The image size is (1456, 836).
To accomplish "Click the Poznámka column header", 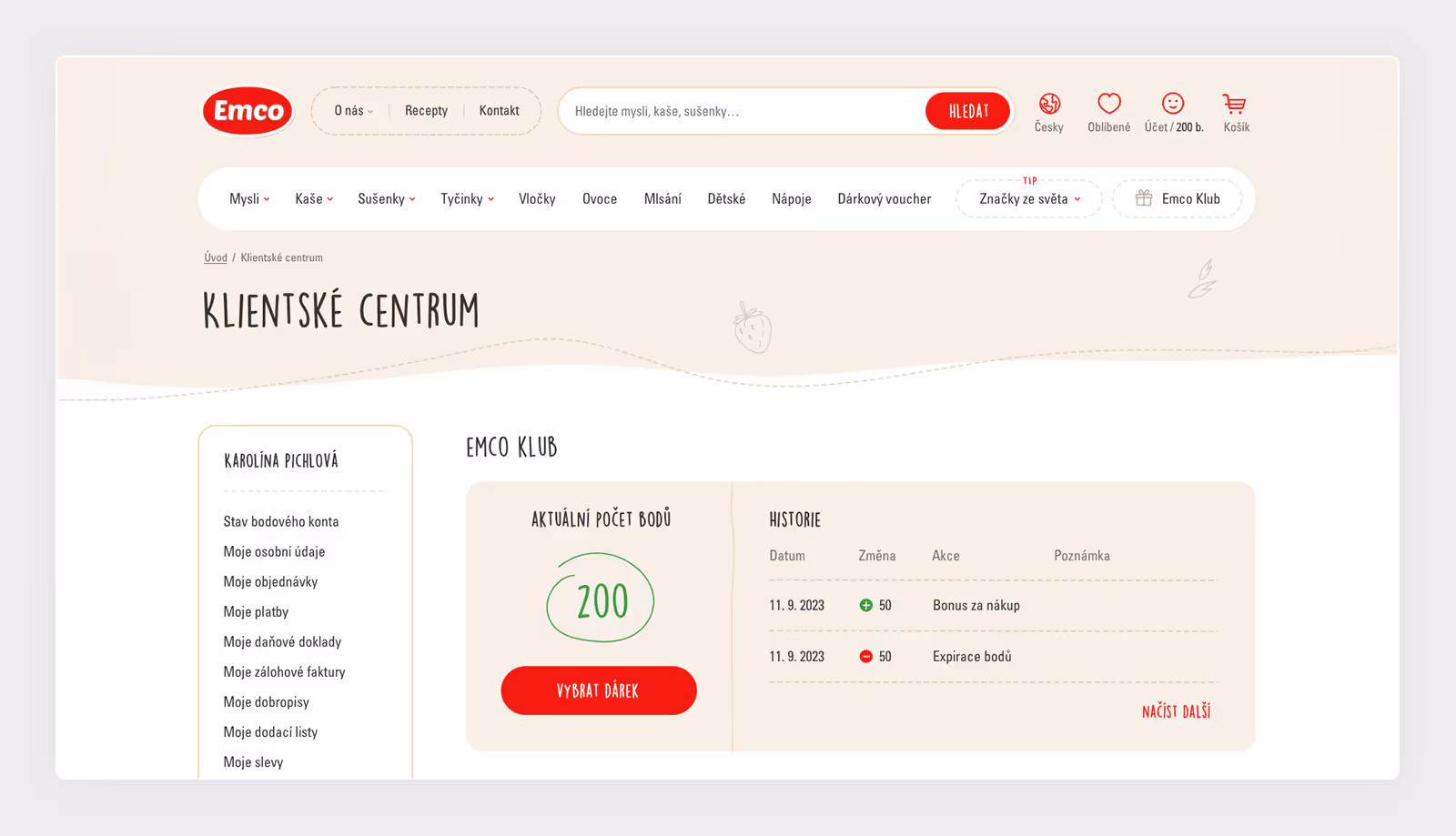I will [x=1082, y=556].
